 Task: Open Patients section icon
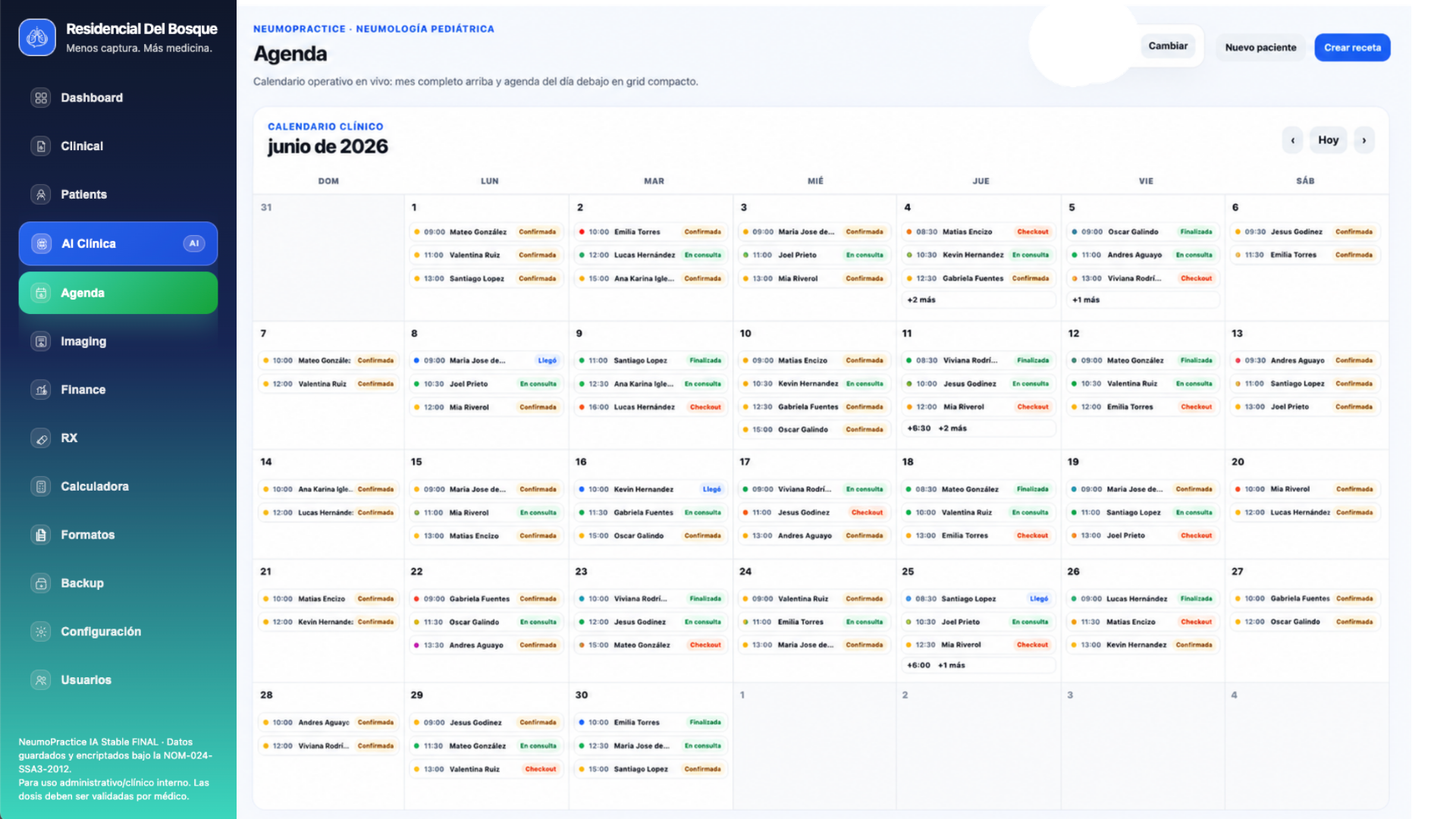pyautogui.click(x=41, y=195)
